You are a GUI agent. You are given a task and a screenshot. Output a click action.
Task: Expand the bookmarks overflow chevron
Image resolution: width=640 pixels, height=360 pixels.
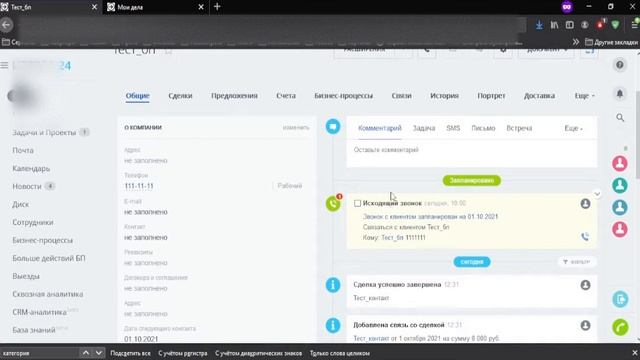[x=576, y=42]
